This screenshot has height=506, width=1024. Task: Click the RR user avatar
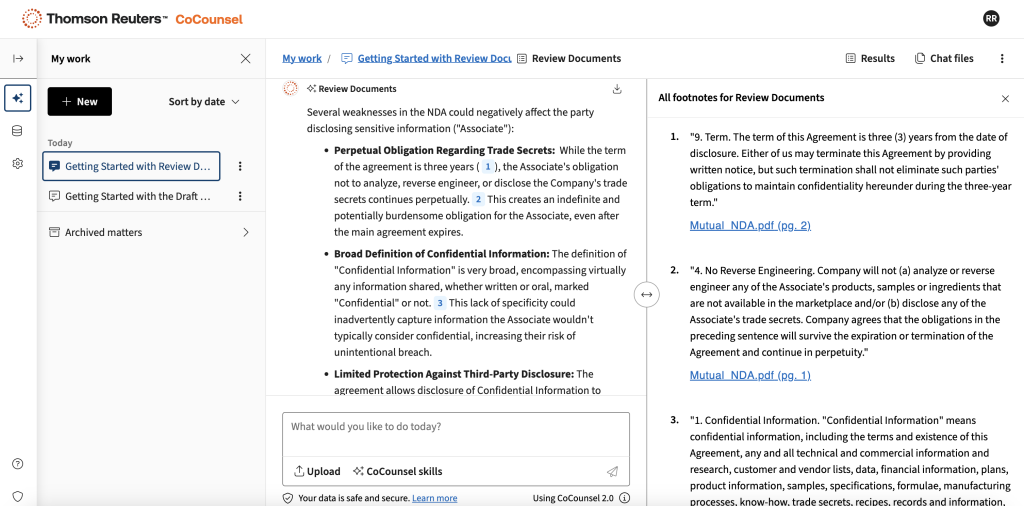991,19
